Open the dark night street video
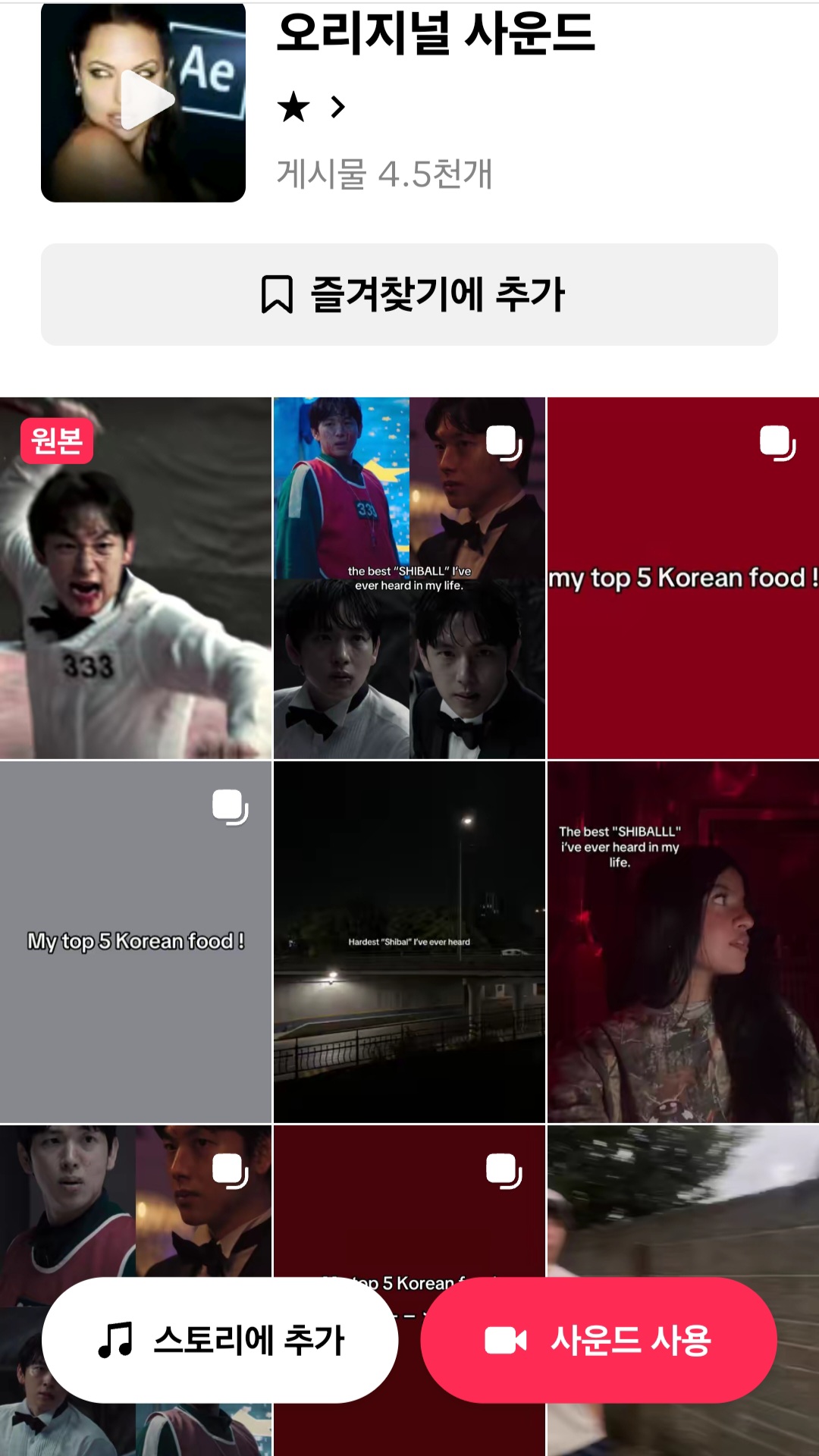819x1456 pixels. [x=409, y=941]
